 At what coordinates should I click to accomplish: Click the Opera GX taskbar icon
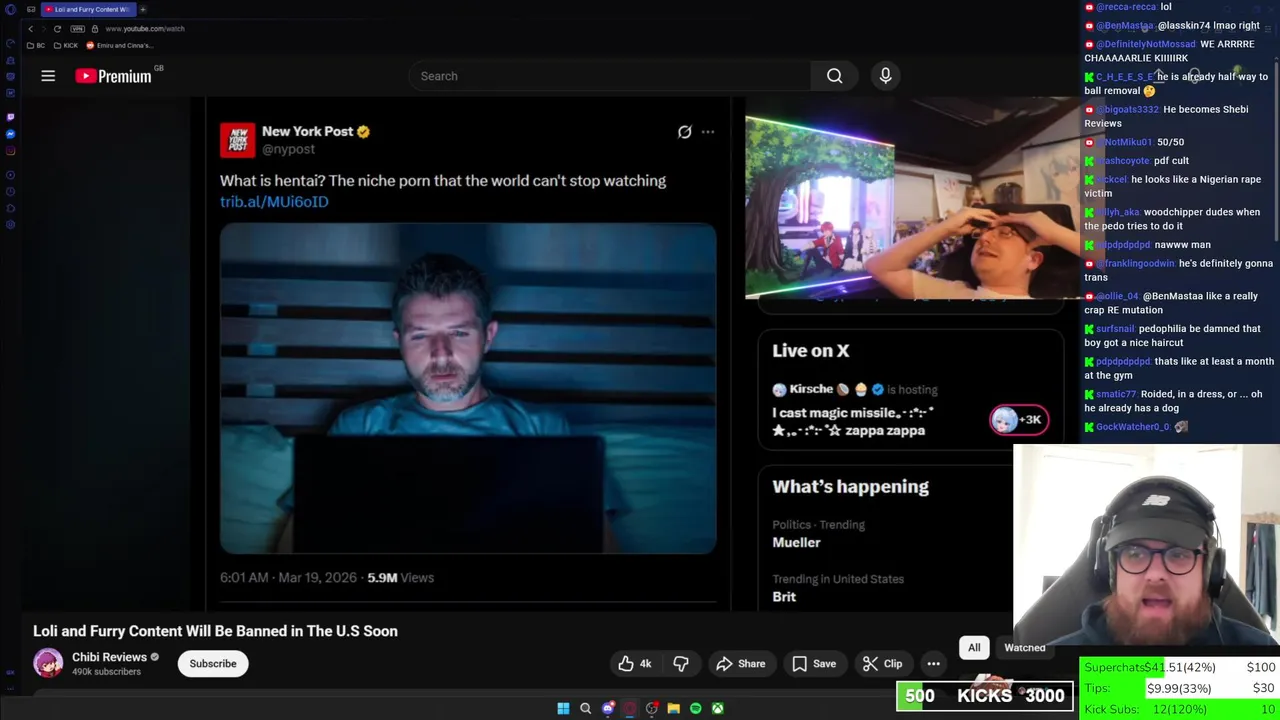tap(629, 709)
